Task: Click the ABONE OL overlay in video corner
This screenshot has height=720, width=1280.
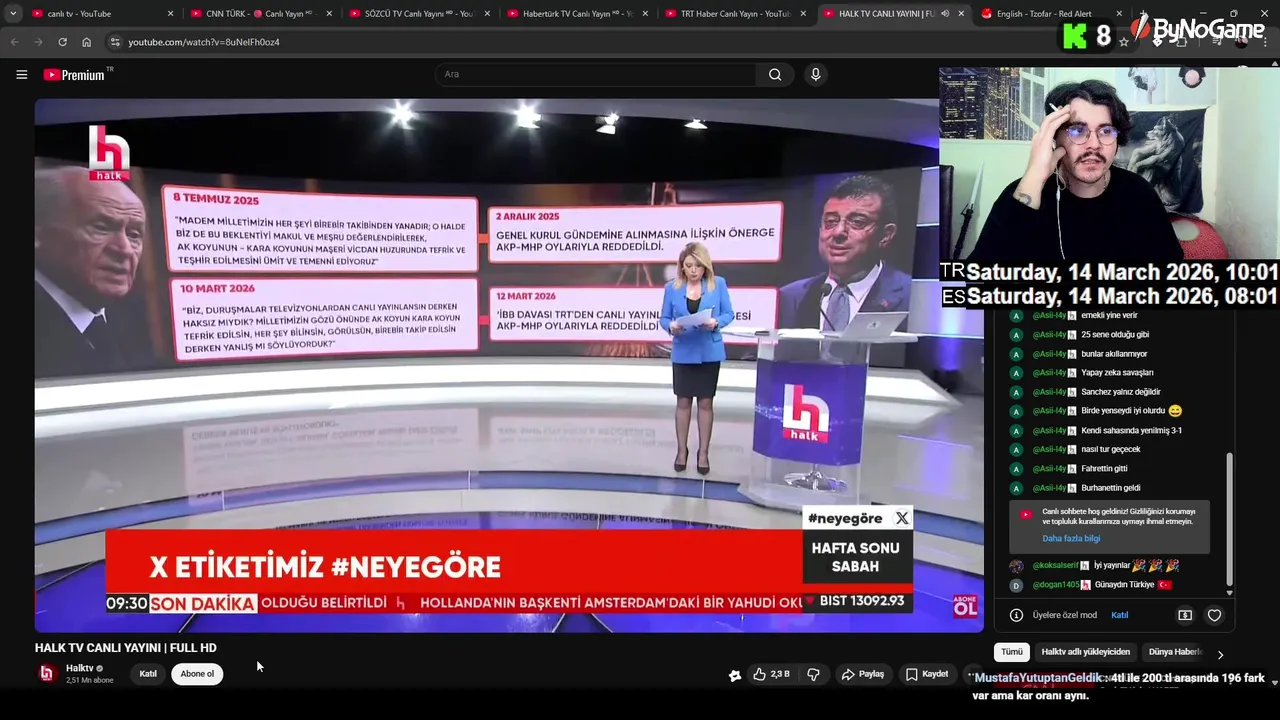Action: [x=965, y=605]
